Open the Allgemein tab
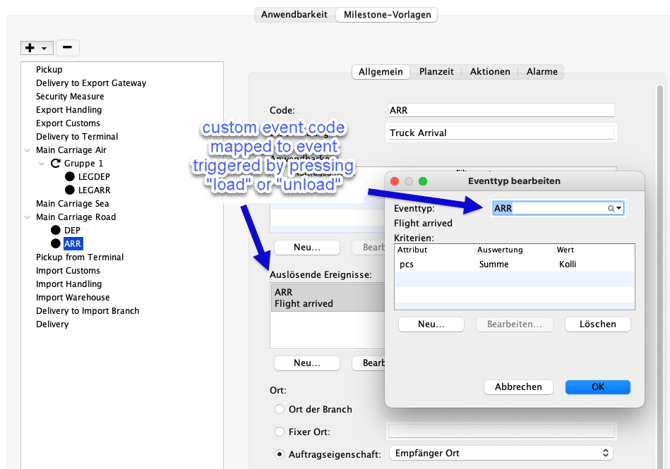 click(x=380, y=72)
